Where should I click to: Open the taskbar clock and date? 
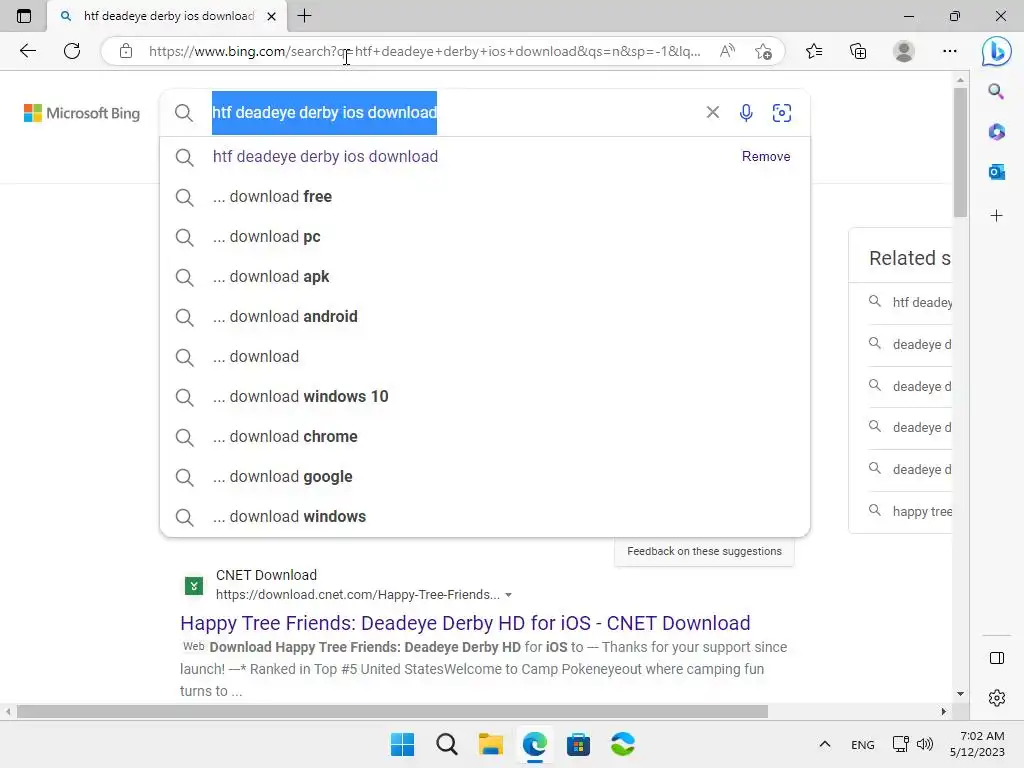pos(977,744)
